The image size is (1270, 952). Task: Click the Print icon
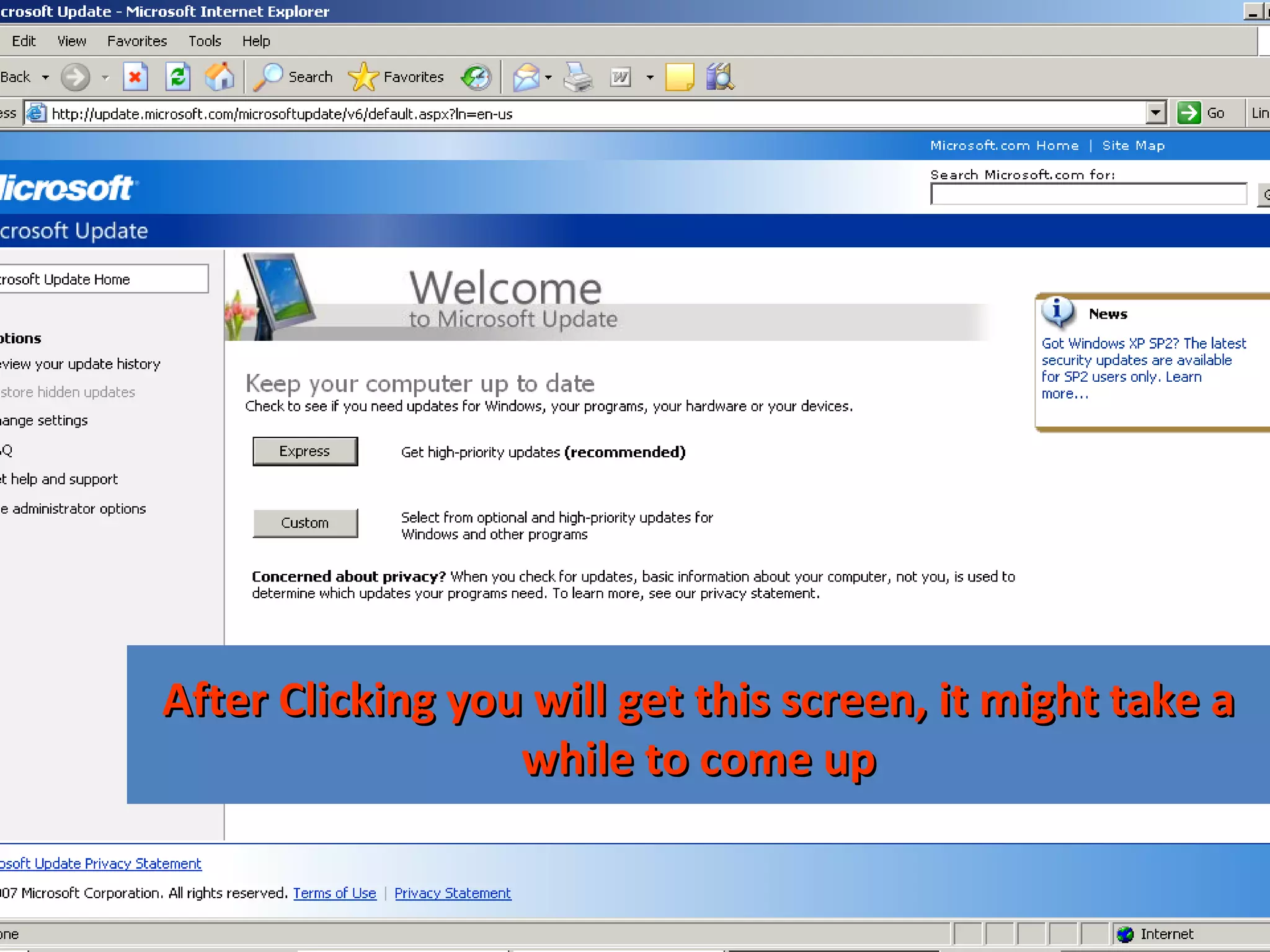(578, 77)
